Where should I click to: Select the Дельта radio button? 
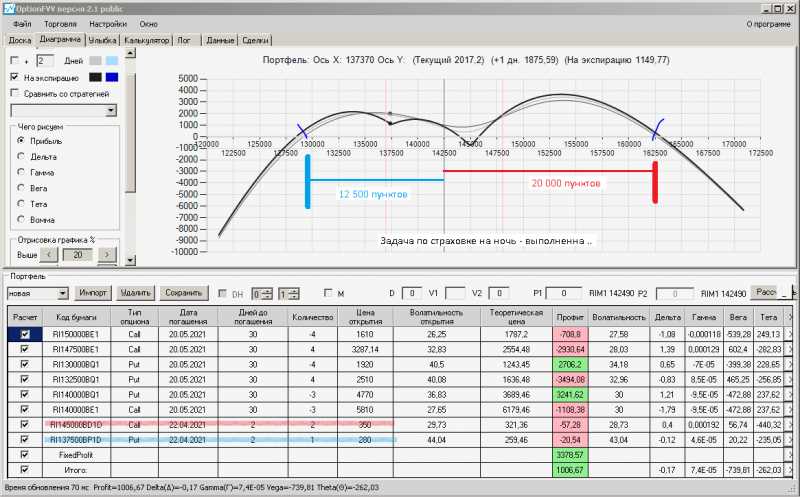point(21,156)
